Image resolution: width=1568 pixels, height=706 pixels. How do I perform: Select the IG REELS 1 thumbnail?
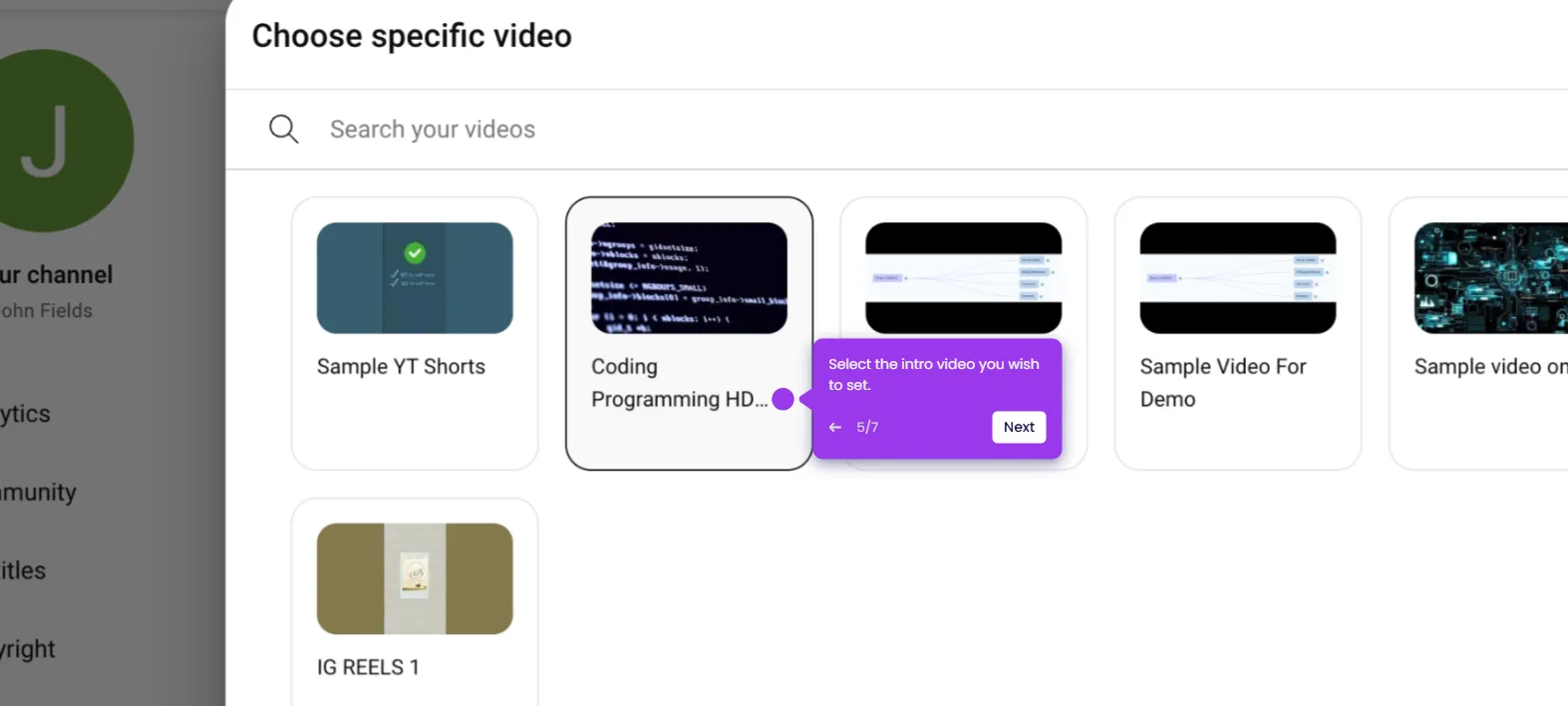(x=415, y=578)
